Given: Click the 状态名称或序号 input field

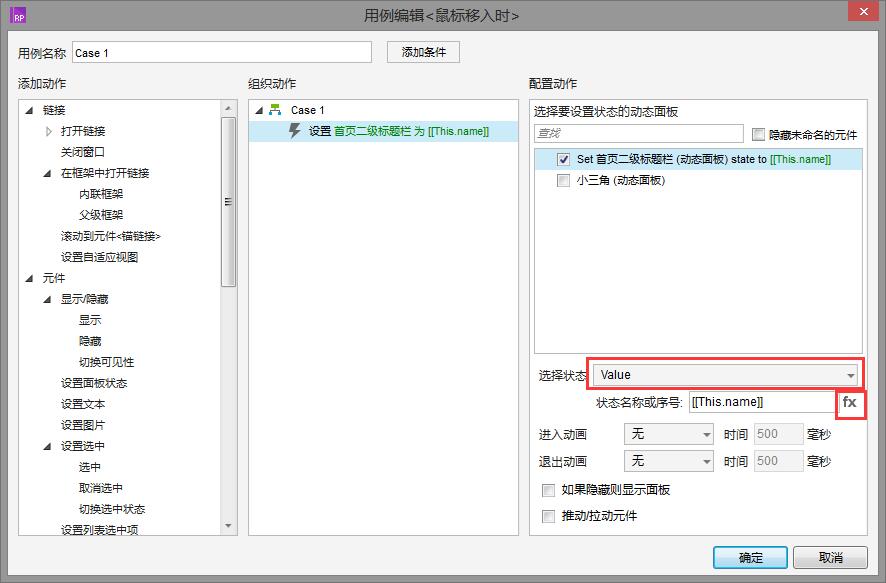Looking at the screenshot, I should 763,402.
